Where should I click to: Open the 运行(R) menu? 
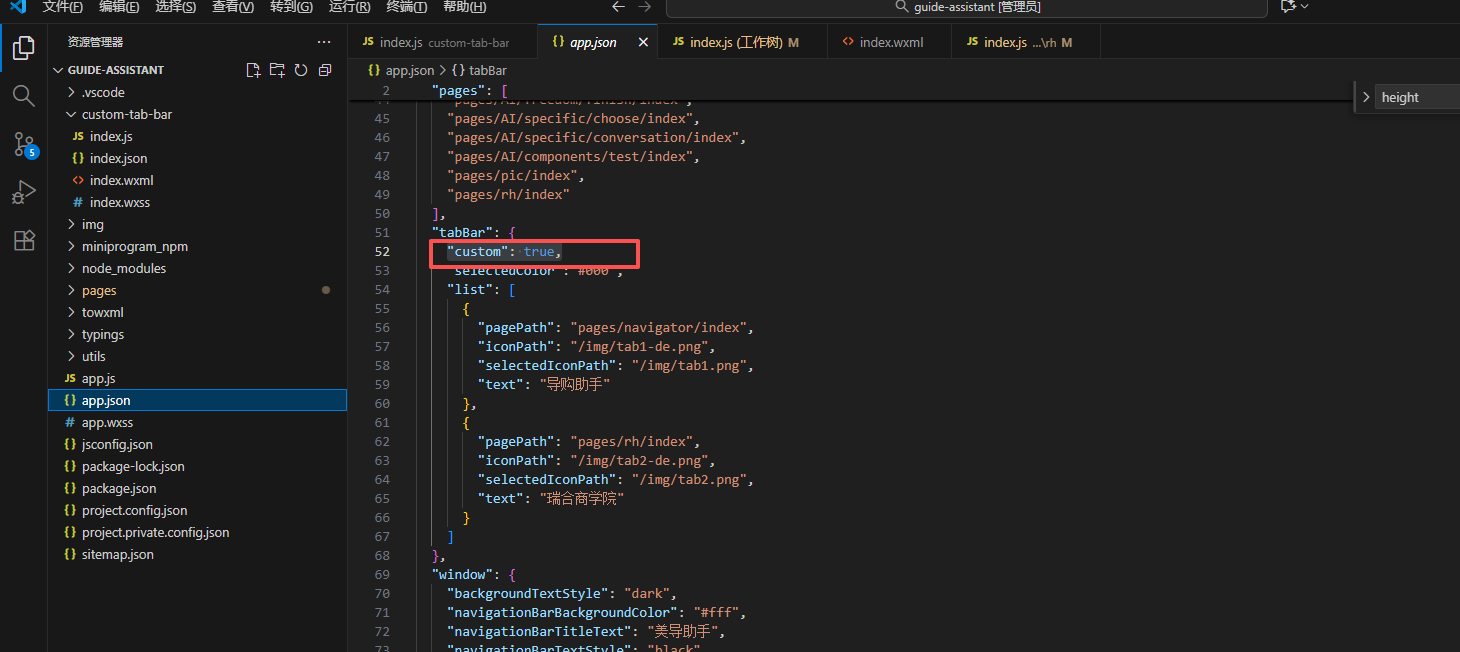tap(349, 7)
